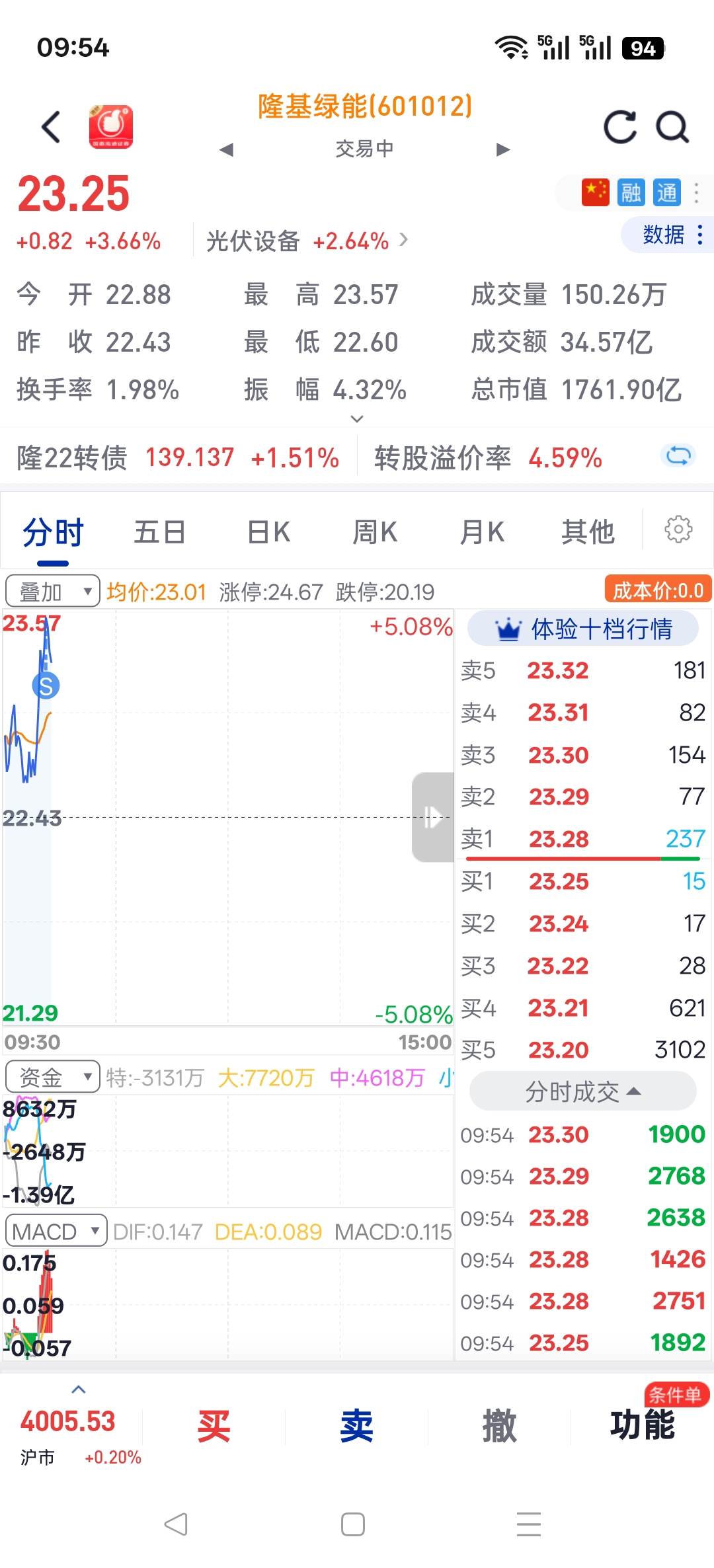The width and height of the screenshot is (714, 1568).
Task: Expand 沪市 index panel arrow
Action: tap(78, 1389)
